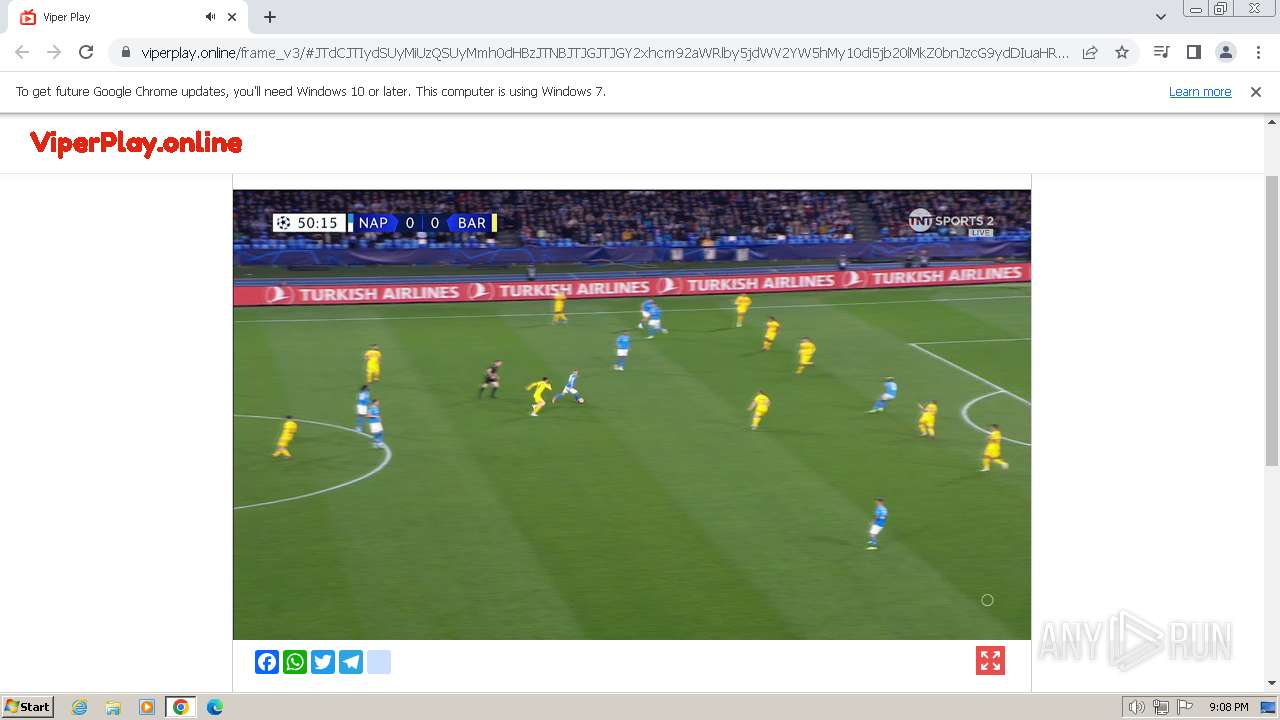This screenshot has height=720, width=1280.
Task: Reload the current page
Action: coord(86,52)
